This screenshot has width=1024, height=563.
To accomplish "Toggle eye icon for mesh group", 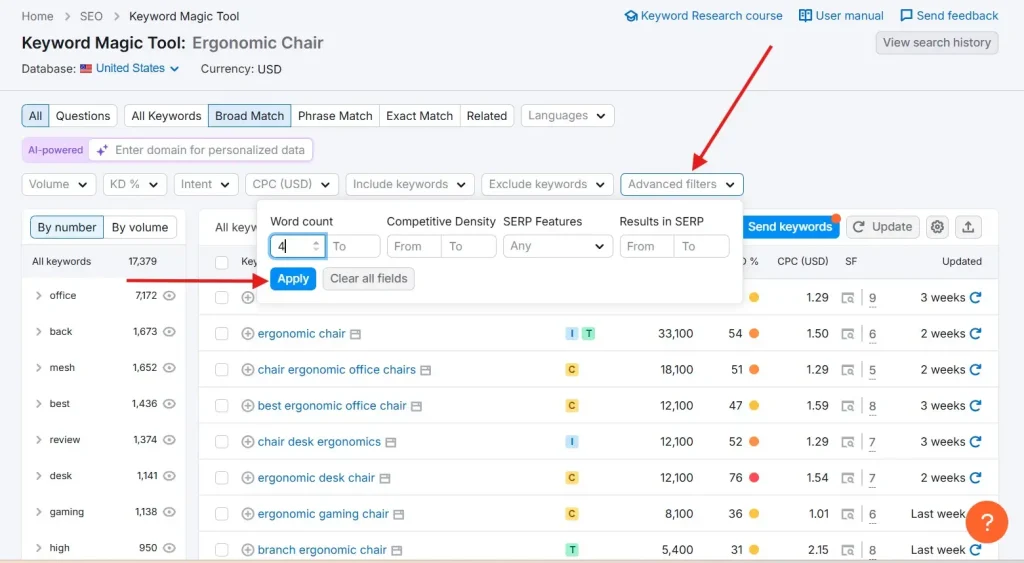I will click(x=169, y=368).
